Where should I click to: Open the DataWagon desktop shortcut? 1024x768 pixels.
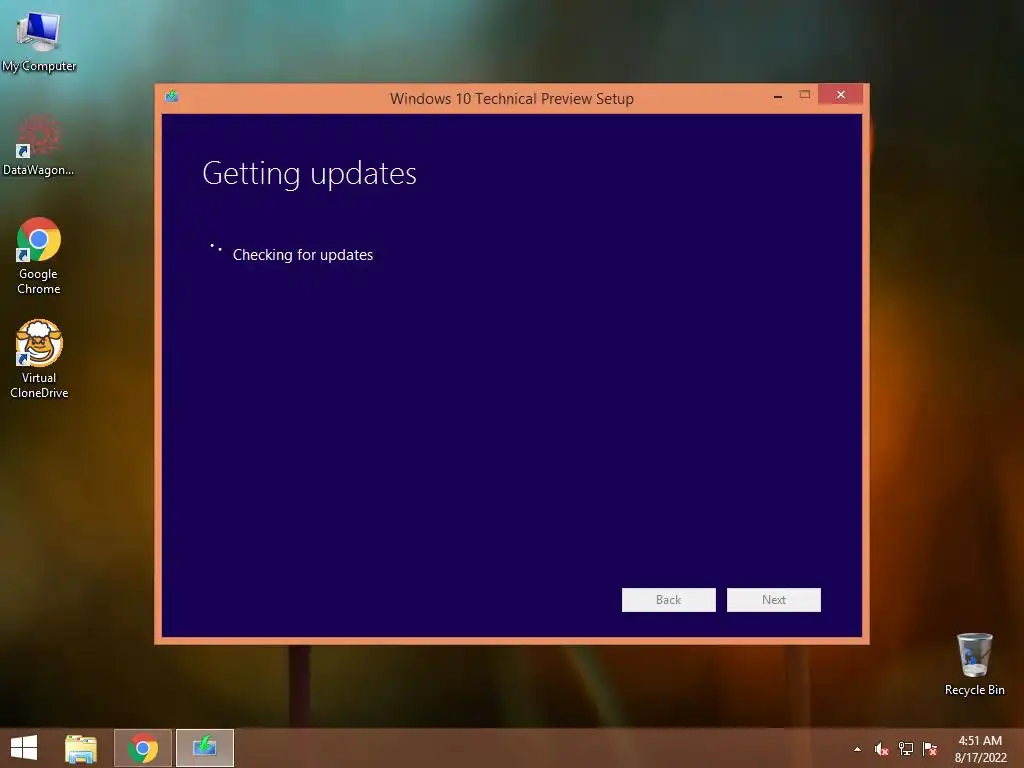coord(39,145)
